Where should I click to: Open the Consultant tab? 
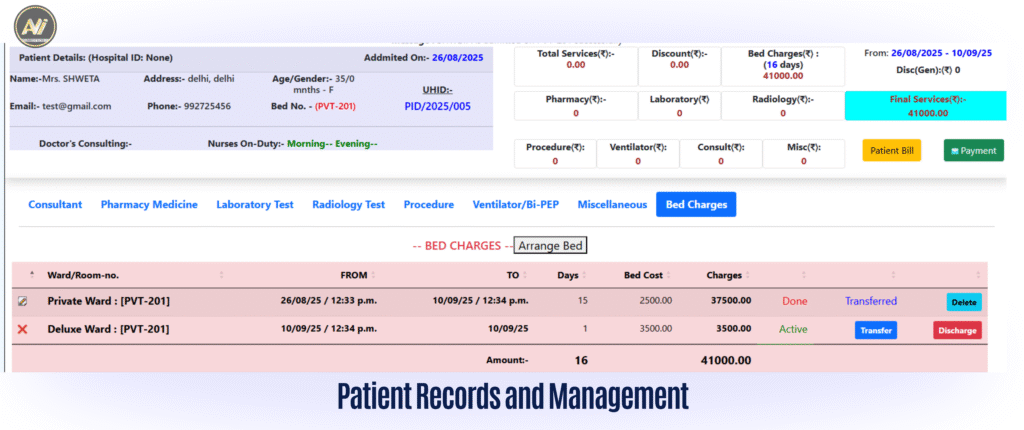55,205
